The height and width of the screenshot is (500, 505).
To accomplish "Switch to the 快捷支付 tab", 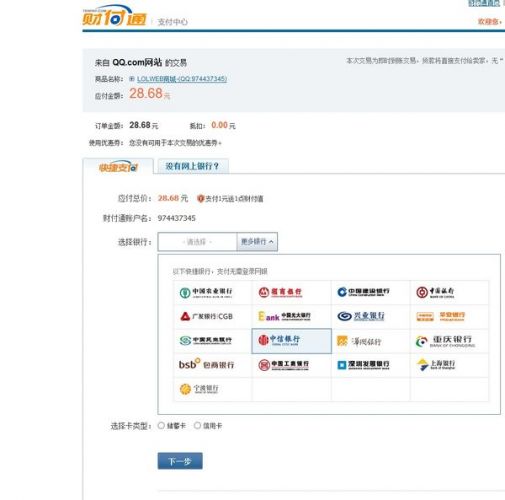I will tap(118, 167).
